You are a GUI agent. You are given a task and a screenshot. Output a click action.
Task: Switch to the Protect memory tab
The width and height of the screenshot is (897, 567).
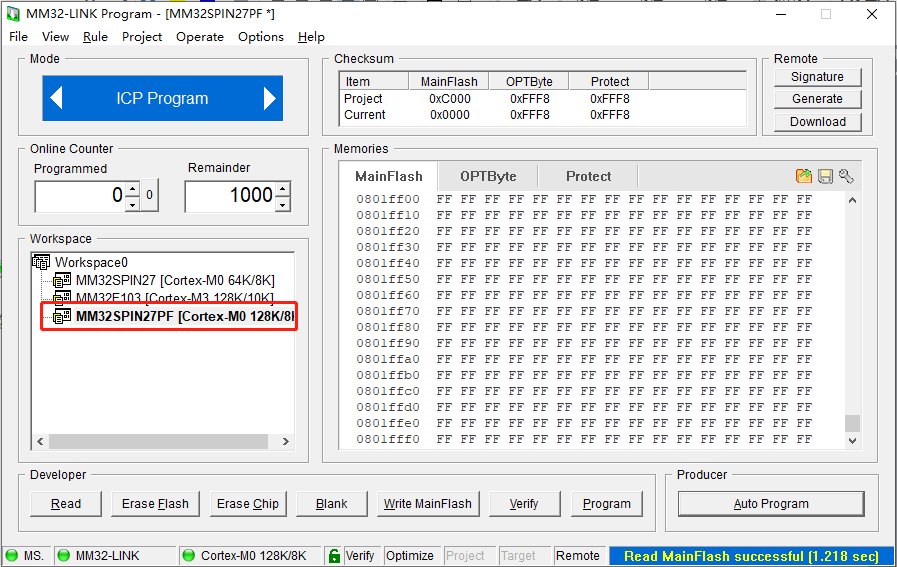pos(588,176)
